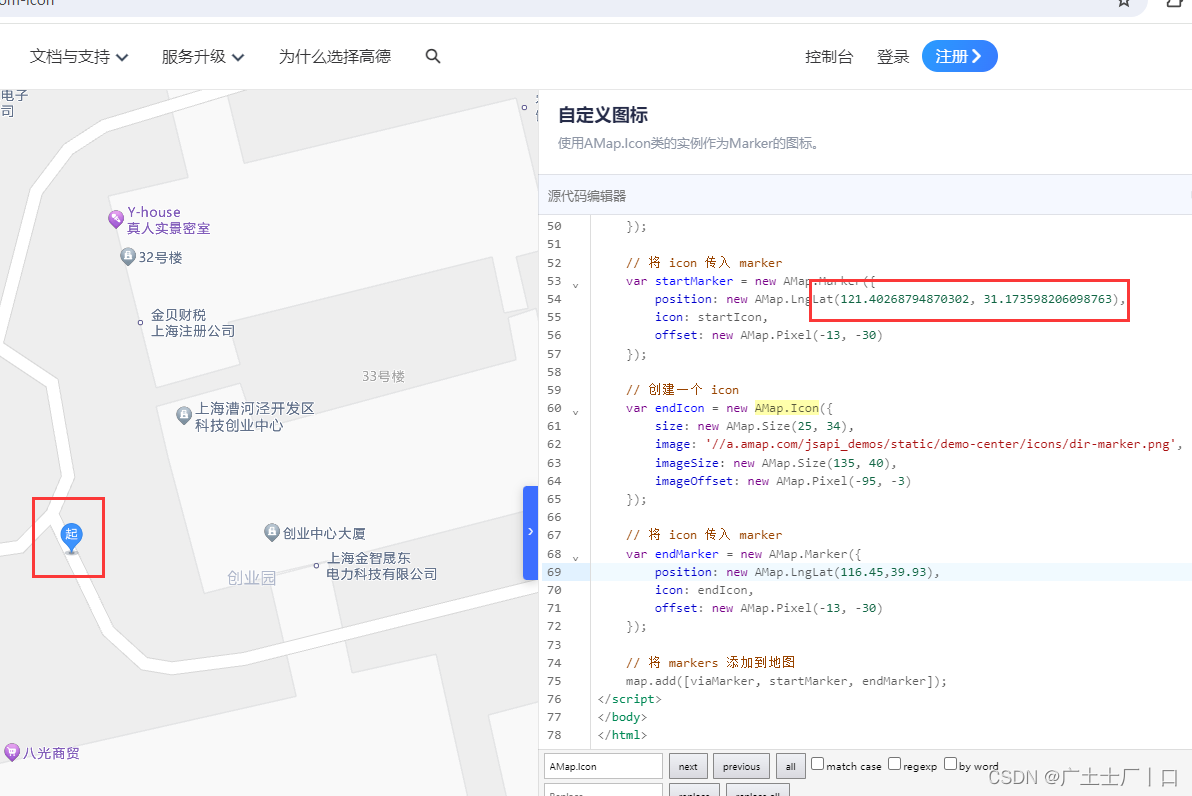Click the 八光商贸 shop icon
Viewport: 1192px width, 796px height.
11,753
